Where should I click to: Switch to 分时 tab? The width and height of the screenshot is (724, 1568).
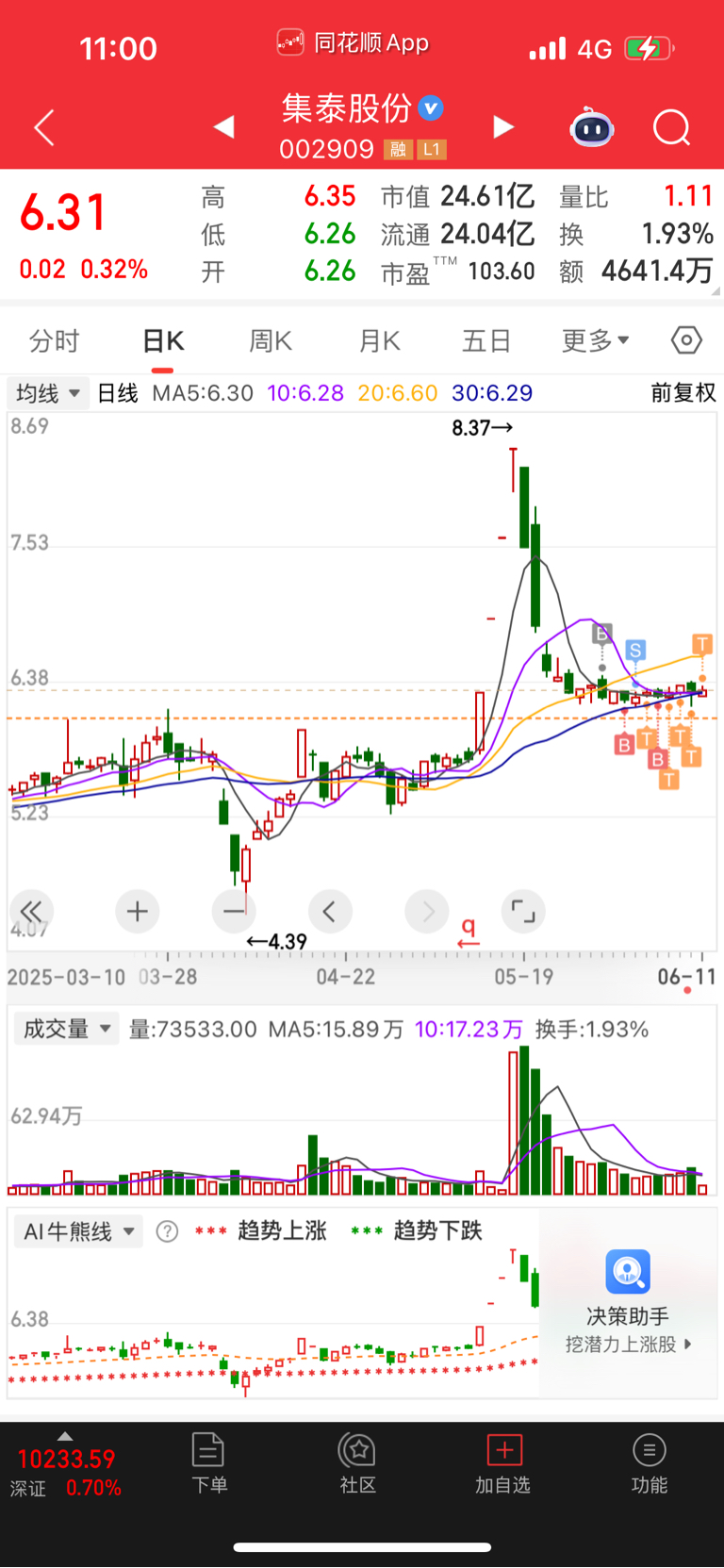coord(54,340)
